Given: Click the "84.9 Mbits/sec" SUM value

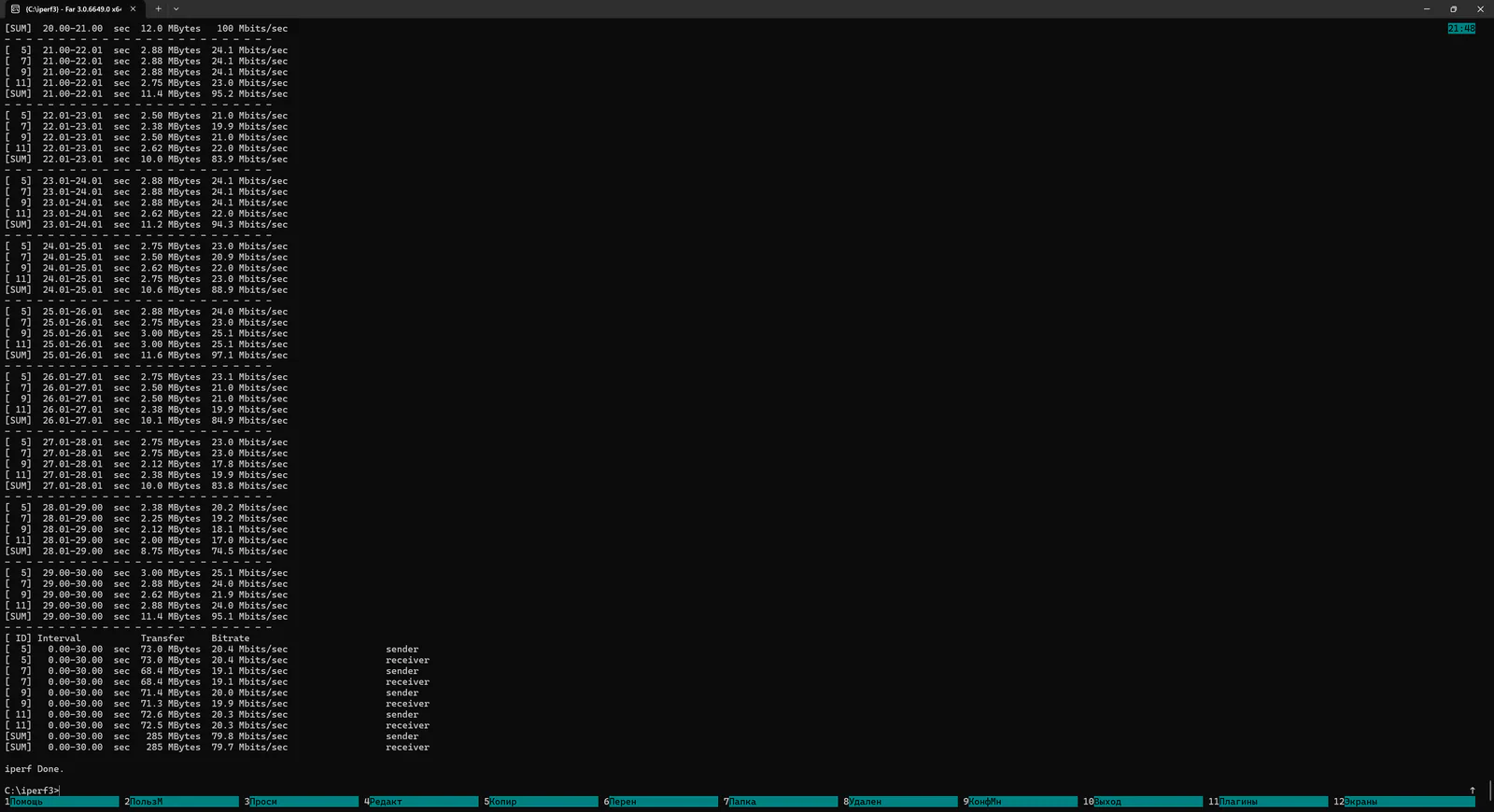Looking at the screenshot, I should 249,421.
